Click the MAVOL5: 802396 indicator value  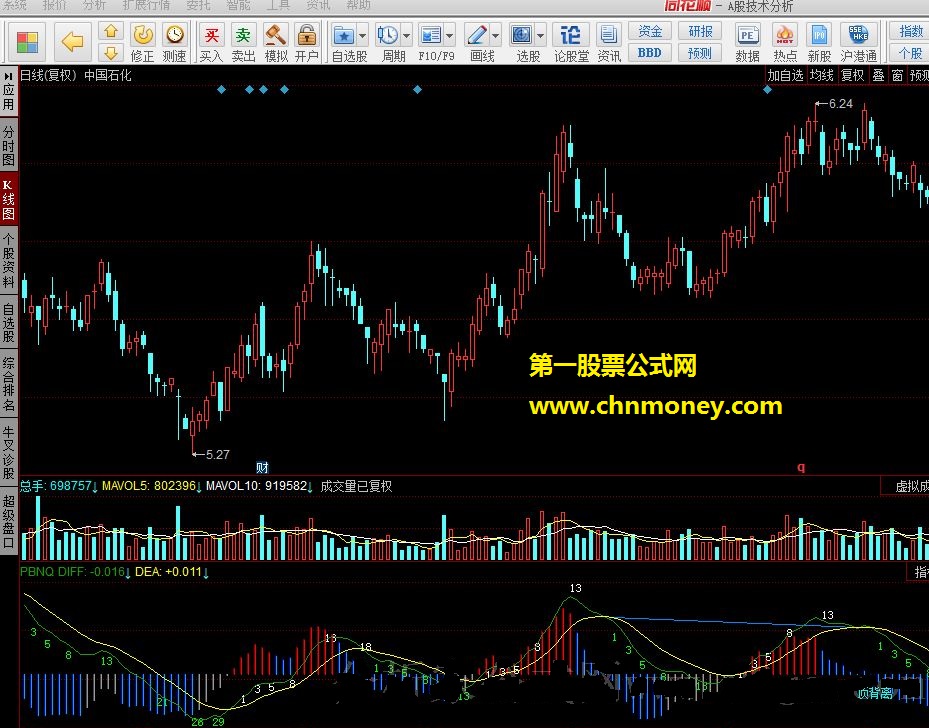click(148, 486)
